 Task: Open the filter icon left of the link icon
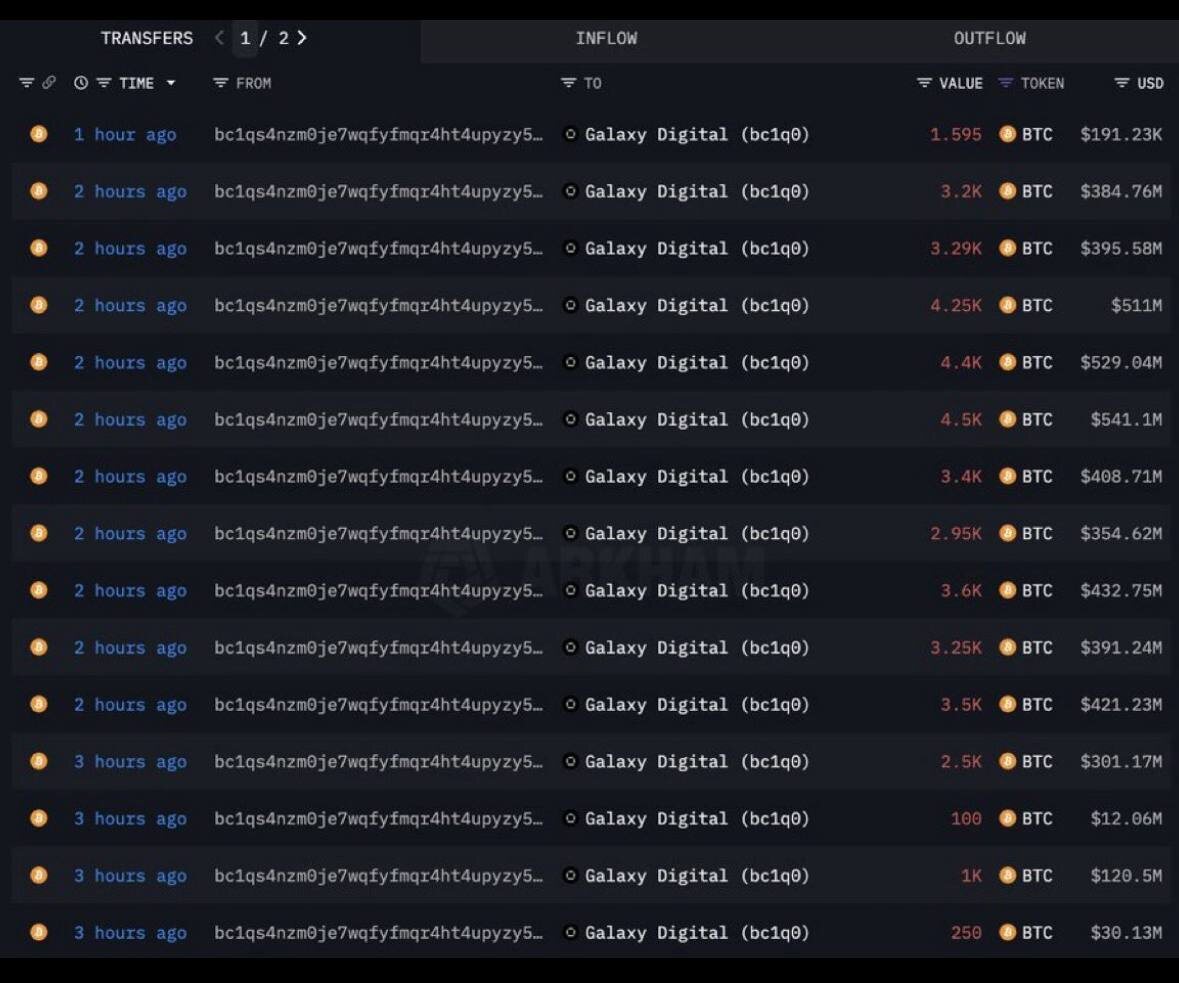(x=26, y=83)
